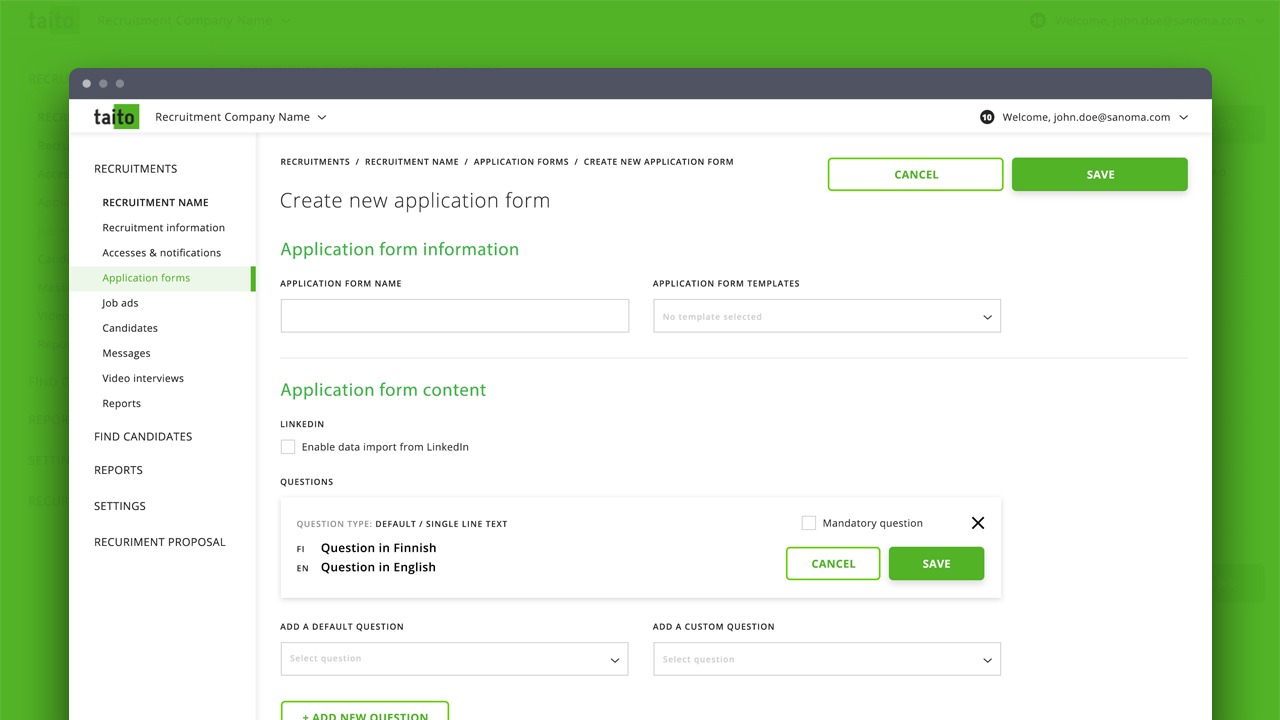Image resolution: width=1280 pixels, height=720 pixels.
Task: Click the Welcome, john.doe@sanoma.com text
Action: [x=1086, y=117]
